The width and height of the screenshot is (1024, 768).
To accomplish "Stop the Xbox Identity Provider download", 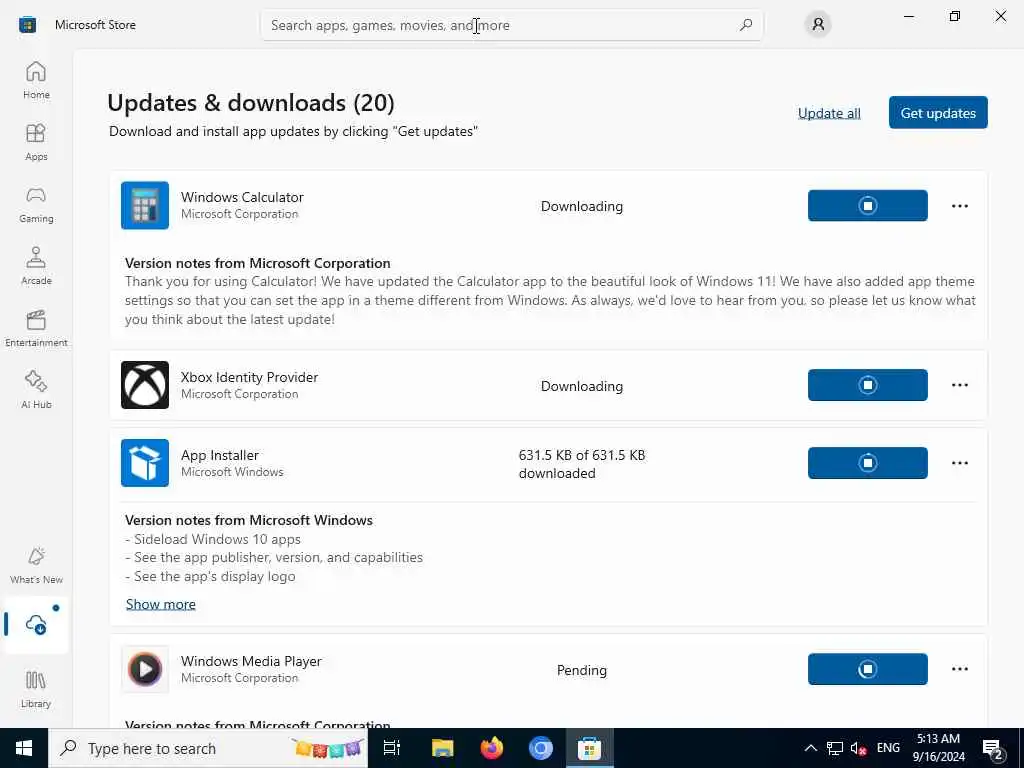I will pyautogui.click(x=867, y=385).
